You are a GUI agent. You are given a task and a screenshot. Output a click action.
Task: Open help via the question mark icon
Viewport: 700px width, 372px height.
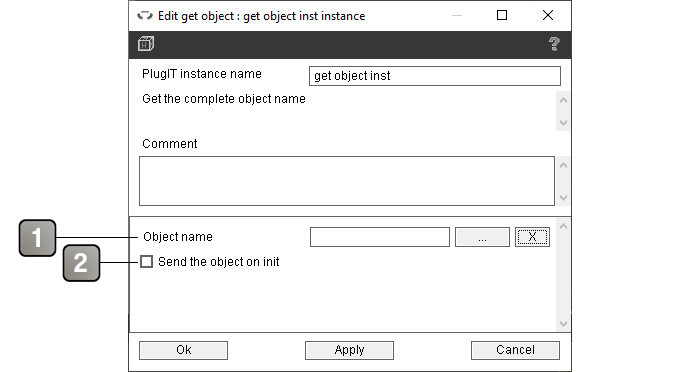point(554,44)
